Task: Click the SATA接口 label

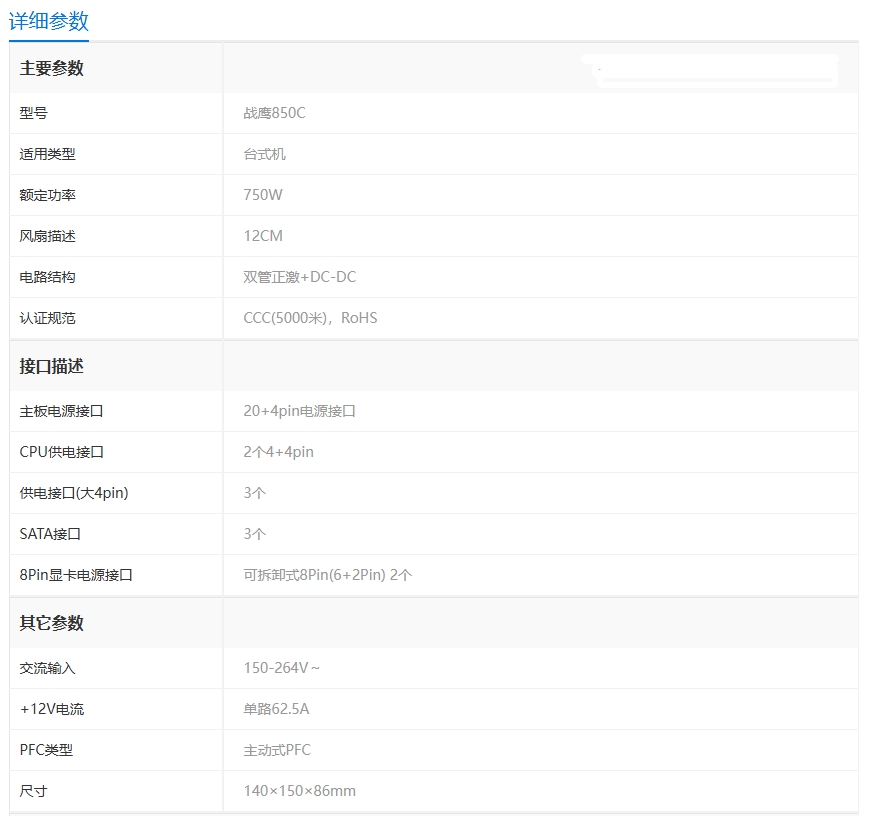Action: 51,534
